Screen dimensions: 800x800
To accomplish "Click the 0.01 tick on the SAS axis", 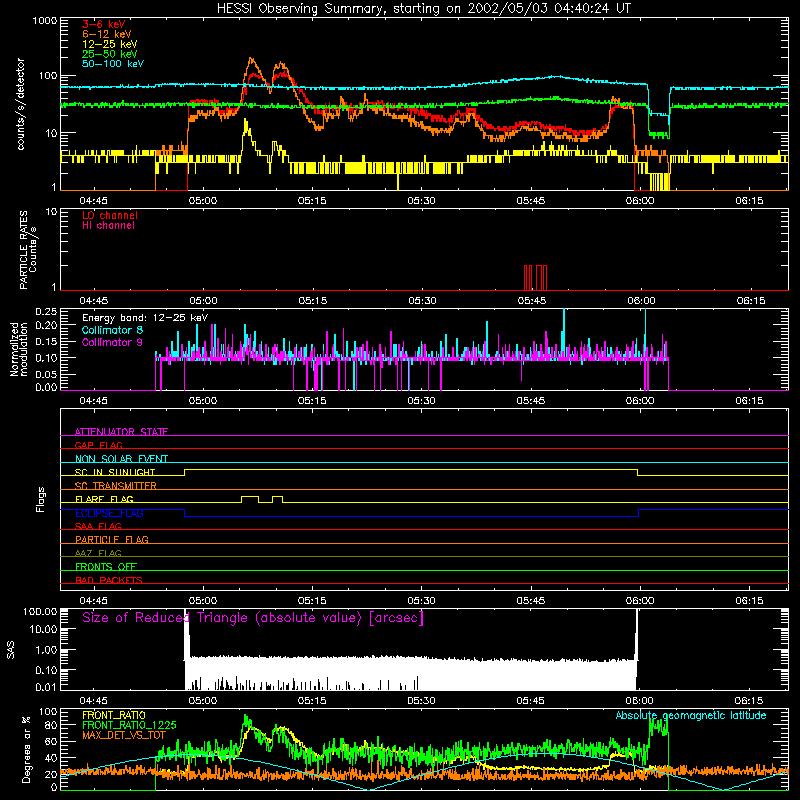I will pos(46,687).
